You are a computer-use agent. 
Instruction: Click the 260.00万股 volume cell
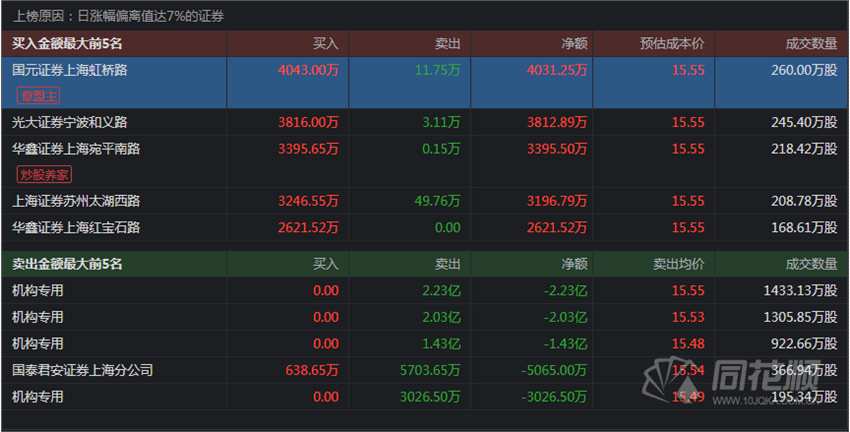click(x=802, y=70)
